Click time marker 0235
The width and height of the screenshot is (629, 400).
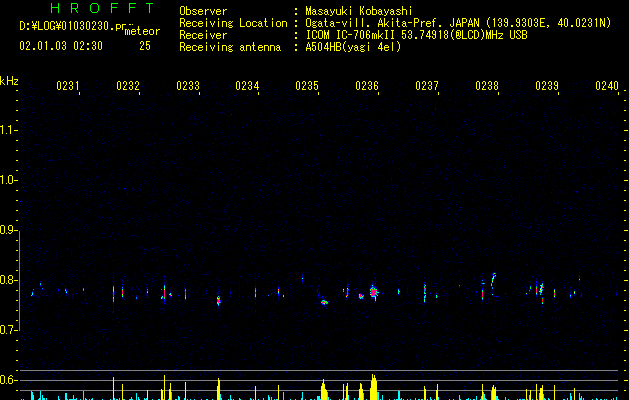click(307, 86)
